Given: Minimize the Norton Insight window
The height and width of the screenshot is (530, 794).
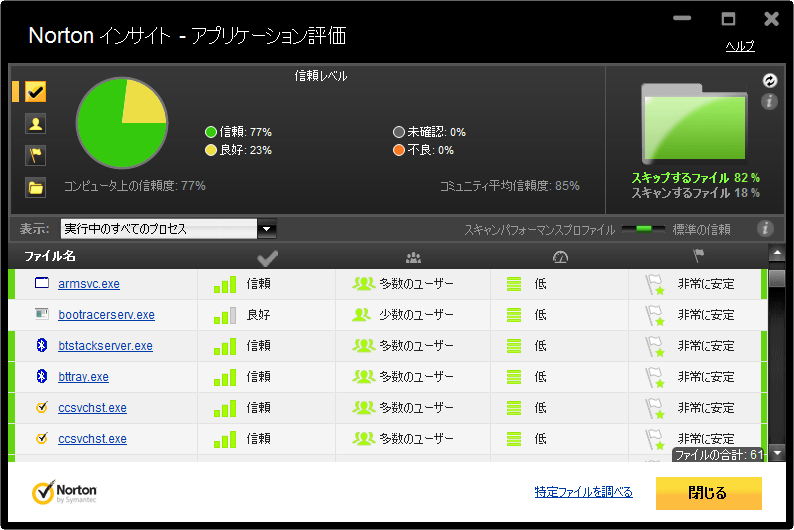Looking at the screenshot, I should (x=682, y=18).
